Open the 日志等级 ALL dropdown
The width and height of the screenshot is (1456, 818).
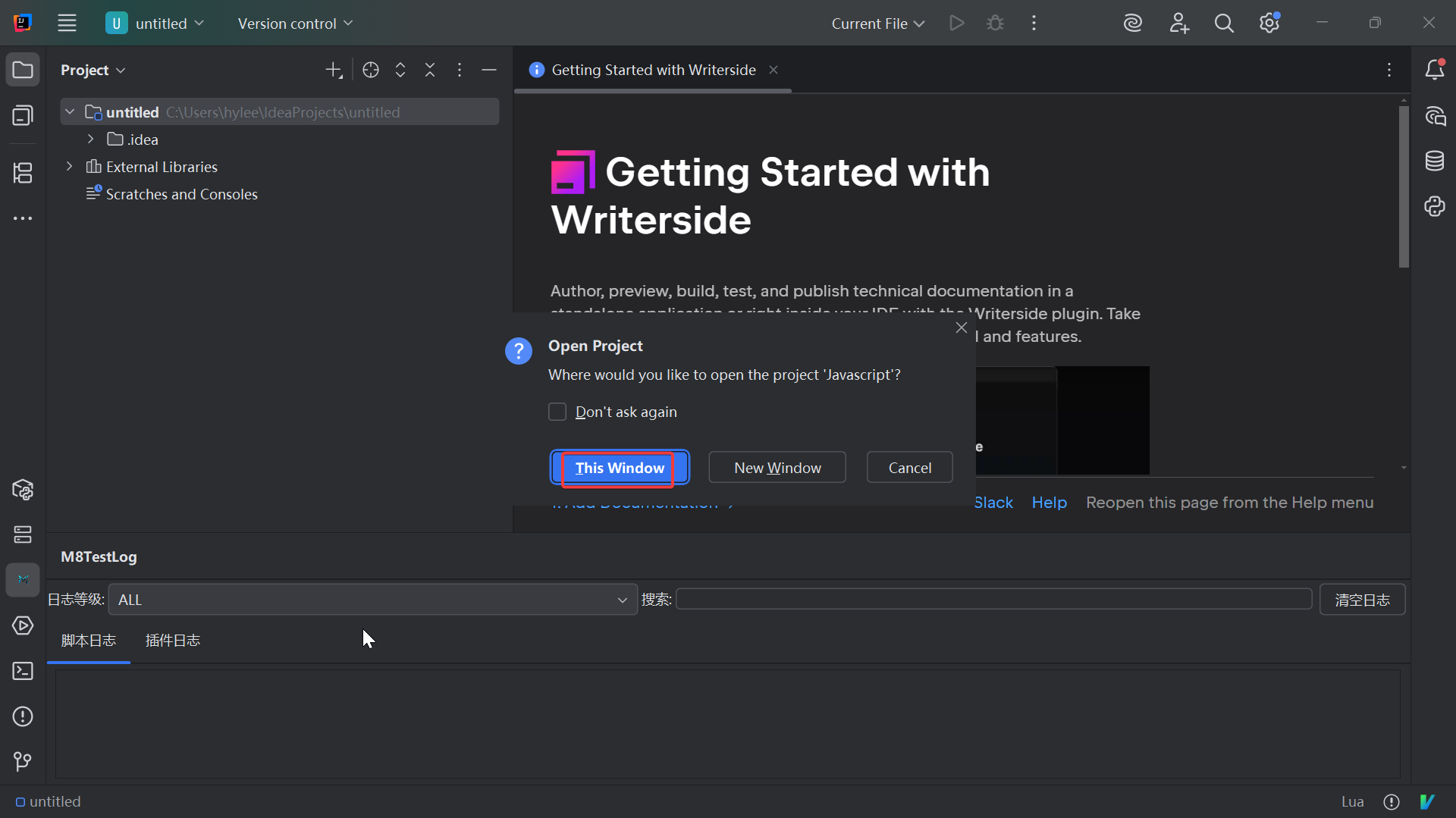pyautogui.click(x=372, y=600)
